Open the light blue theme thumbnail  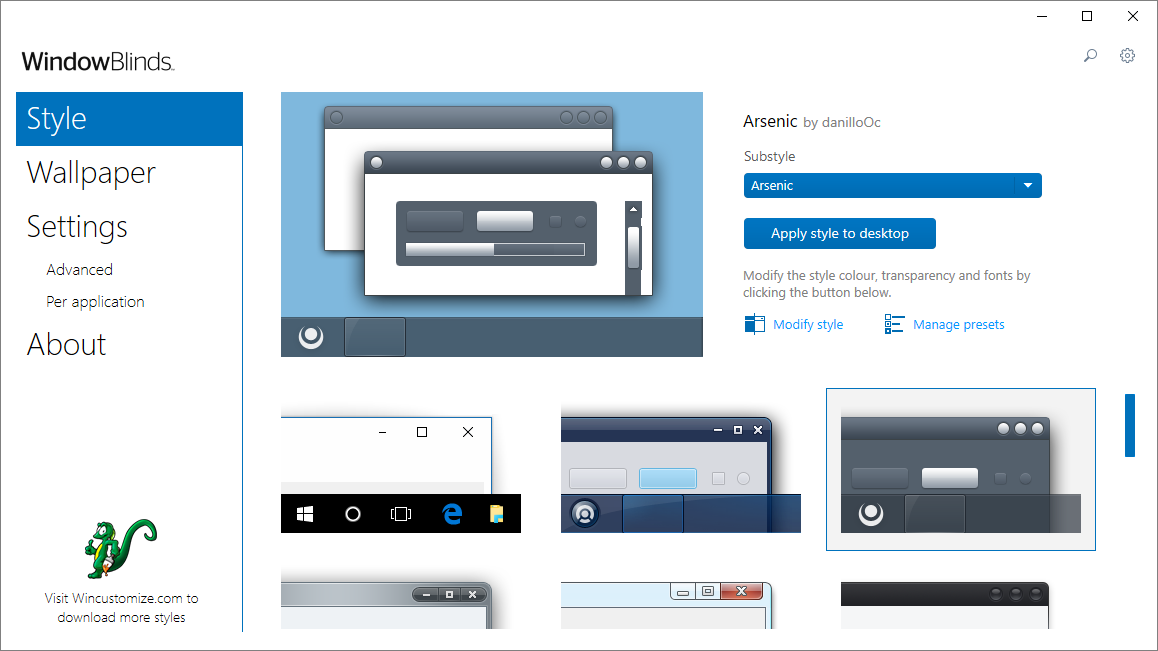pyautogui.click(x=680, y=470)
